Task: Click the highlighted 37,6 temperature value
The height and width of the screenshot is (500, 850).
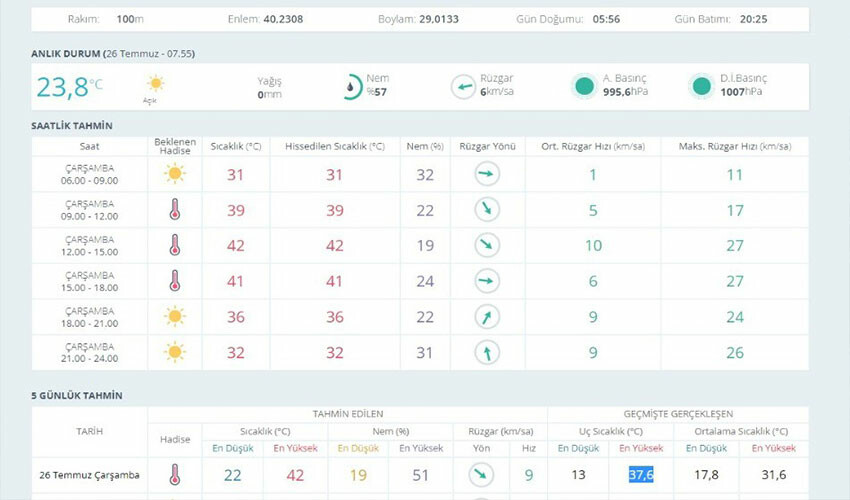Action: coord(641,475)
